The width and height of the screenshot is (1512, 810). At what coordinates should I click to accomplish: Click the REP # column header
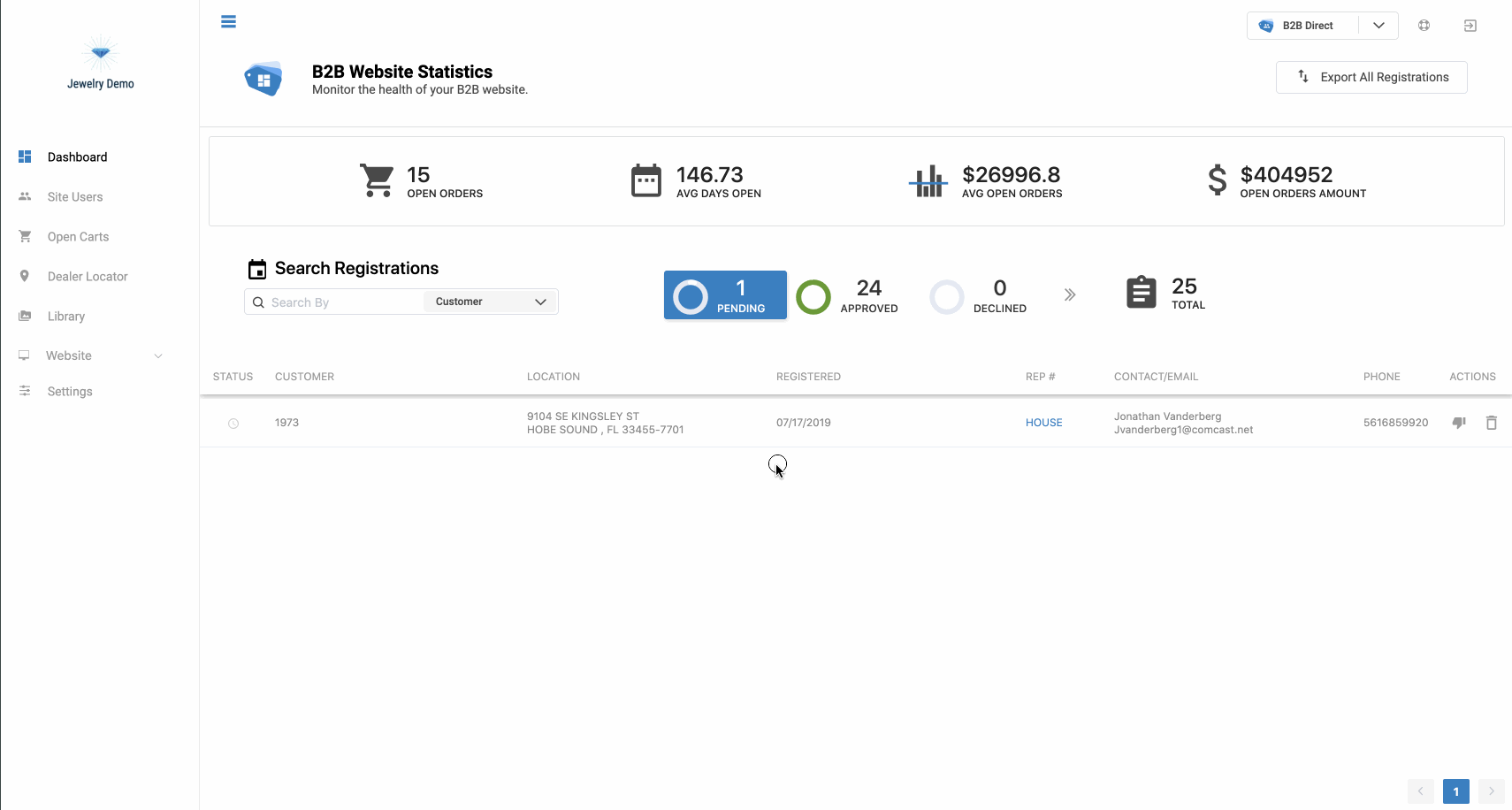click(x=1041, y=377)
